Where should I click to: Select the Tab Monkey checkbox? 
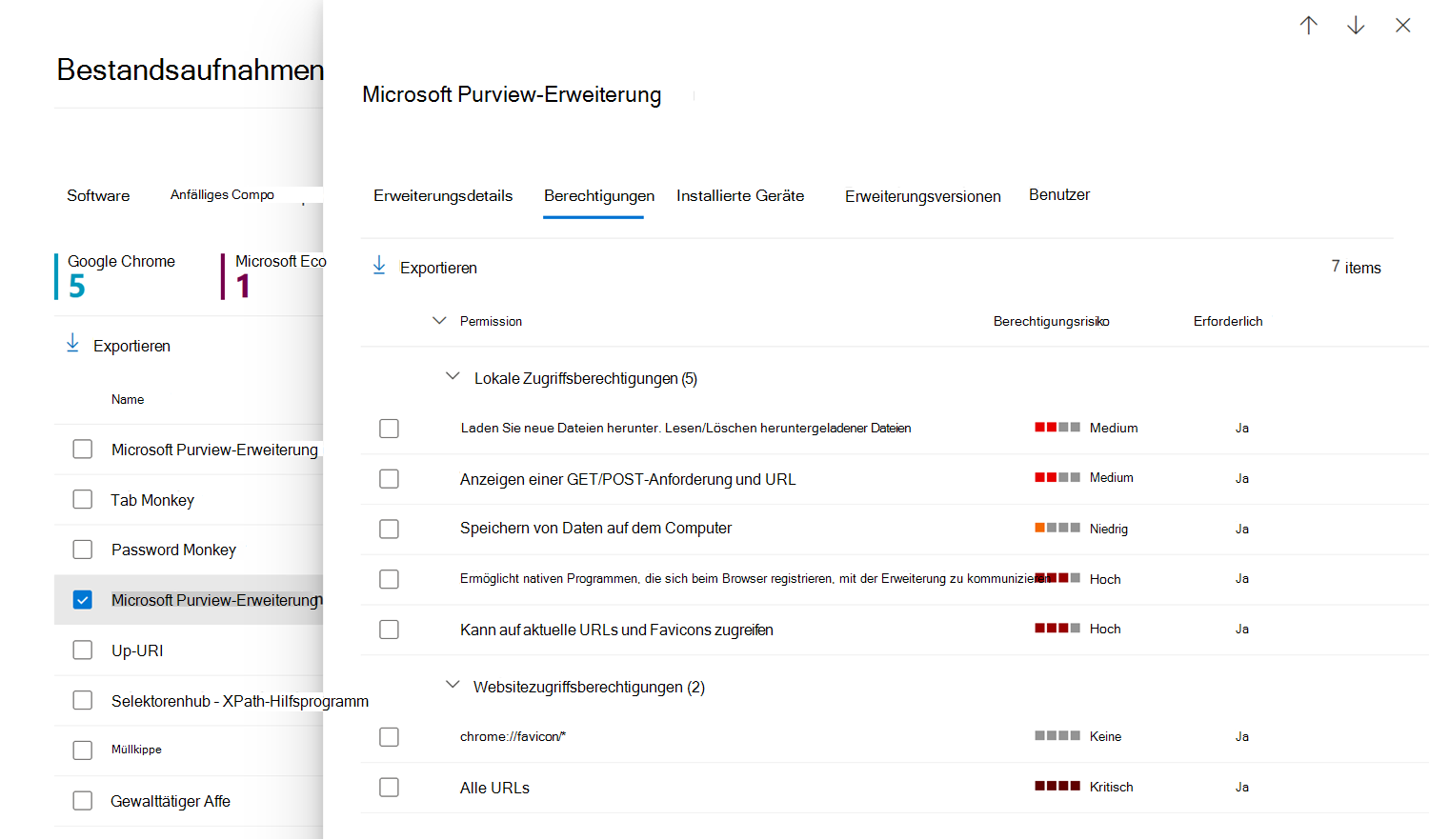pyautogui.click(x=83, y=500)
